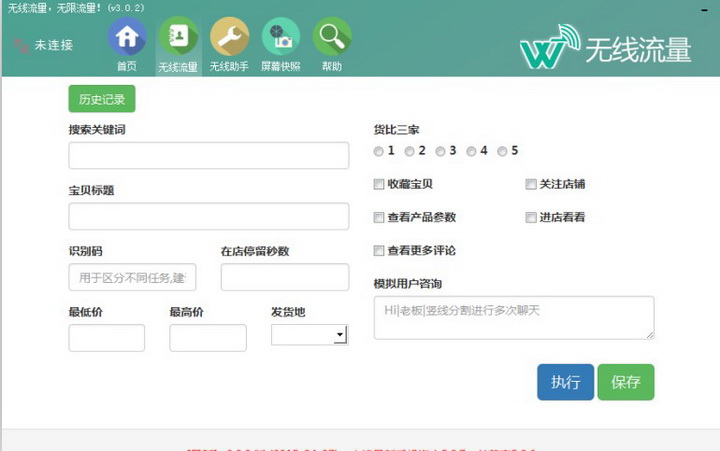
Task: Click the 在店停留秒数 input field
Action: point(285,277)
